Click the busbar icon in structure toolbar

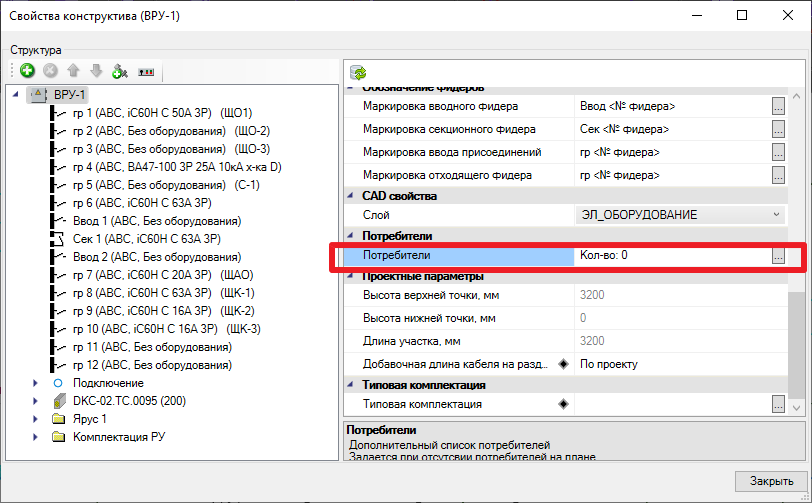pyautogui.click(x=146, y=72)
